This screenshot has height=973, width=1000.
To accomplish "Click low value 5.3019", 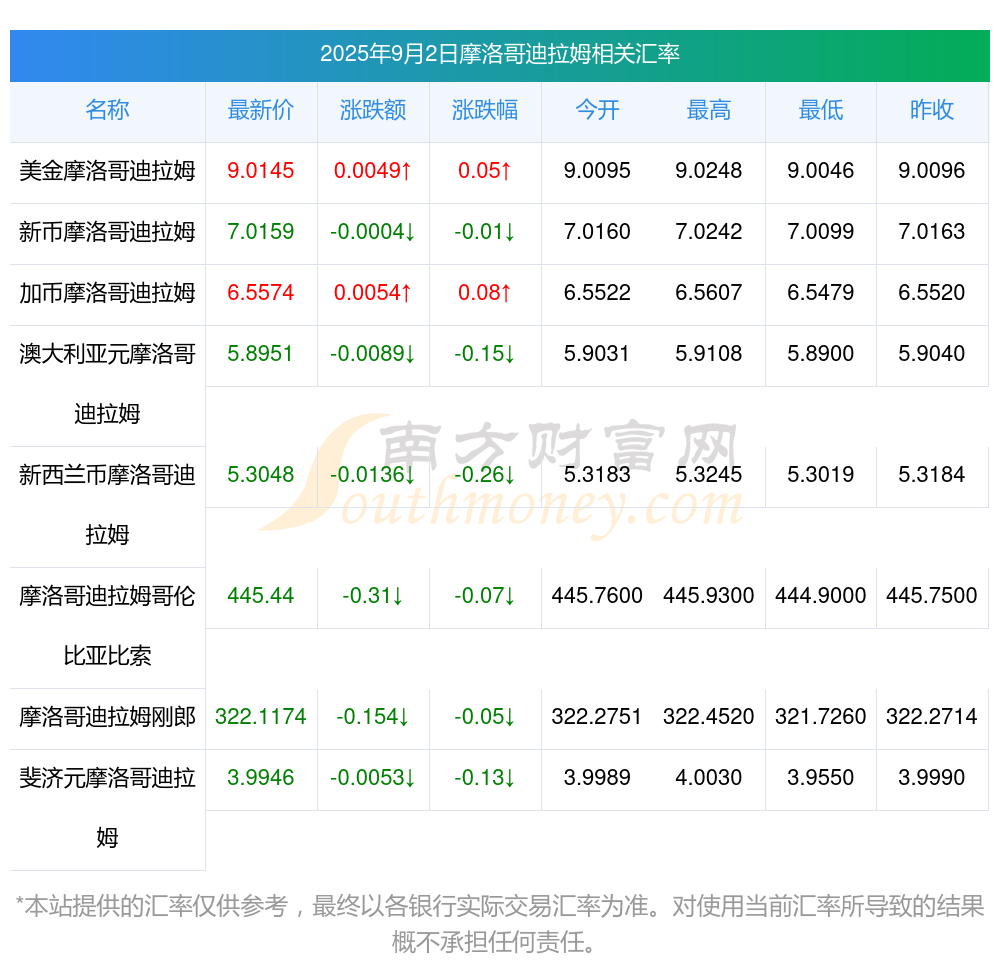I will 821,474.
